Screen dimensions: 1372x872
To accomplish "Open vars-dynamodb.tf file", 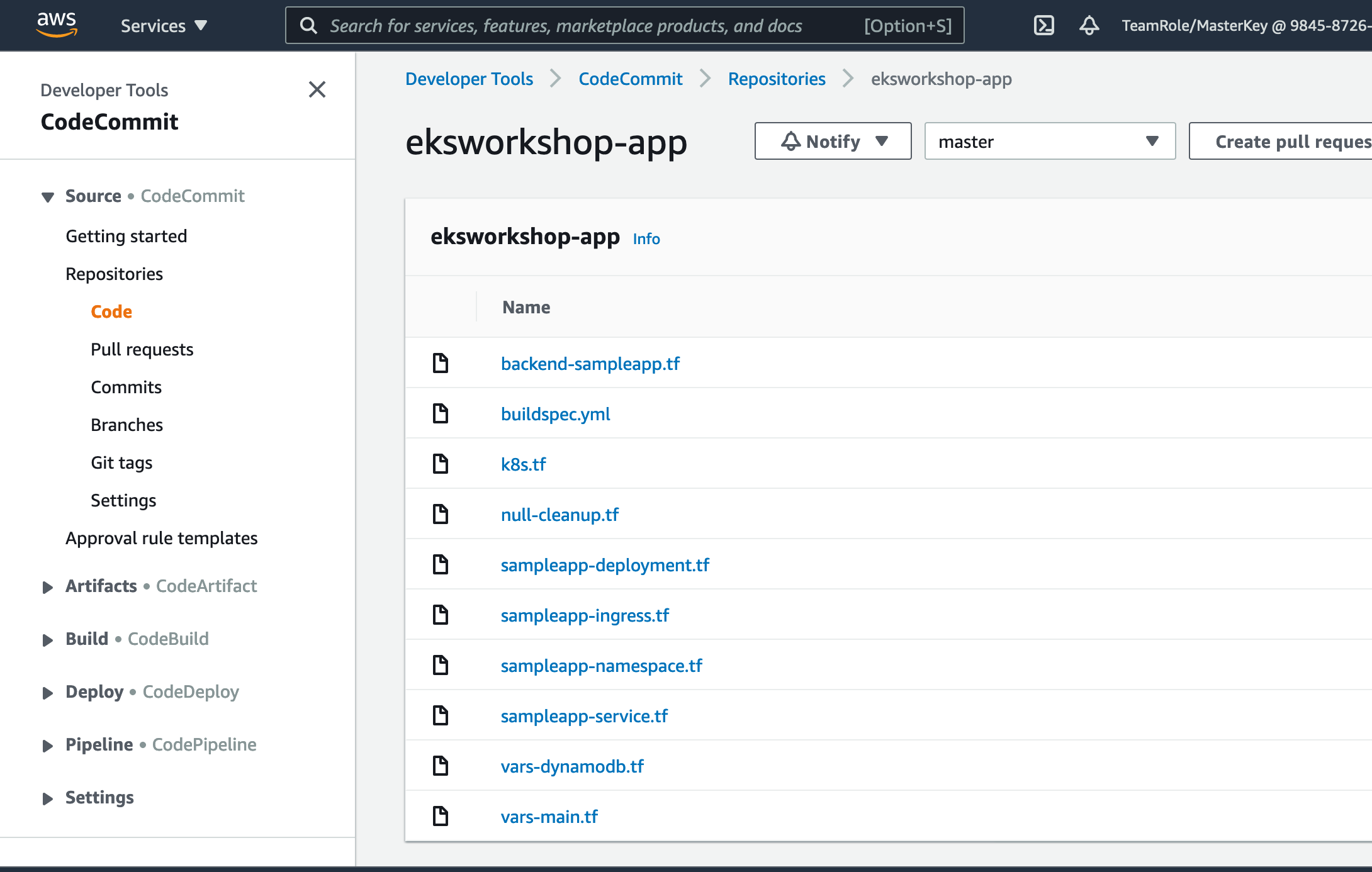I will tap(573, 766).
